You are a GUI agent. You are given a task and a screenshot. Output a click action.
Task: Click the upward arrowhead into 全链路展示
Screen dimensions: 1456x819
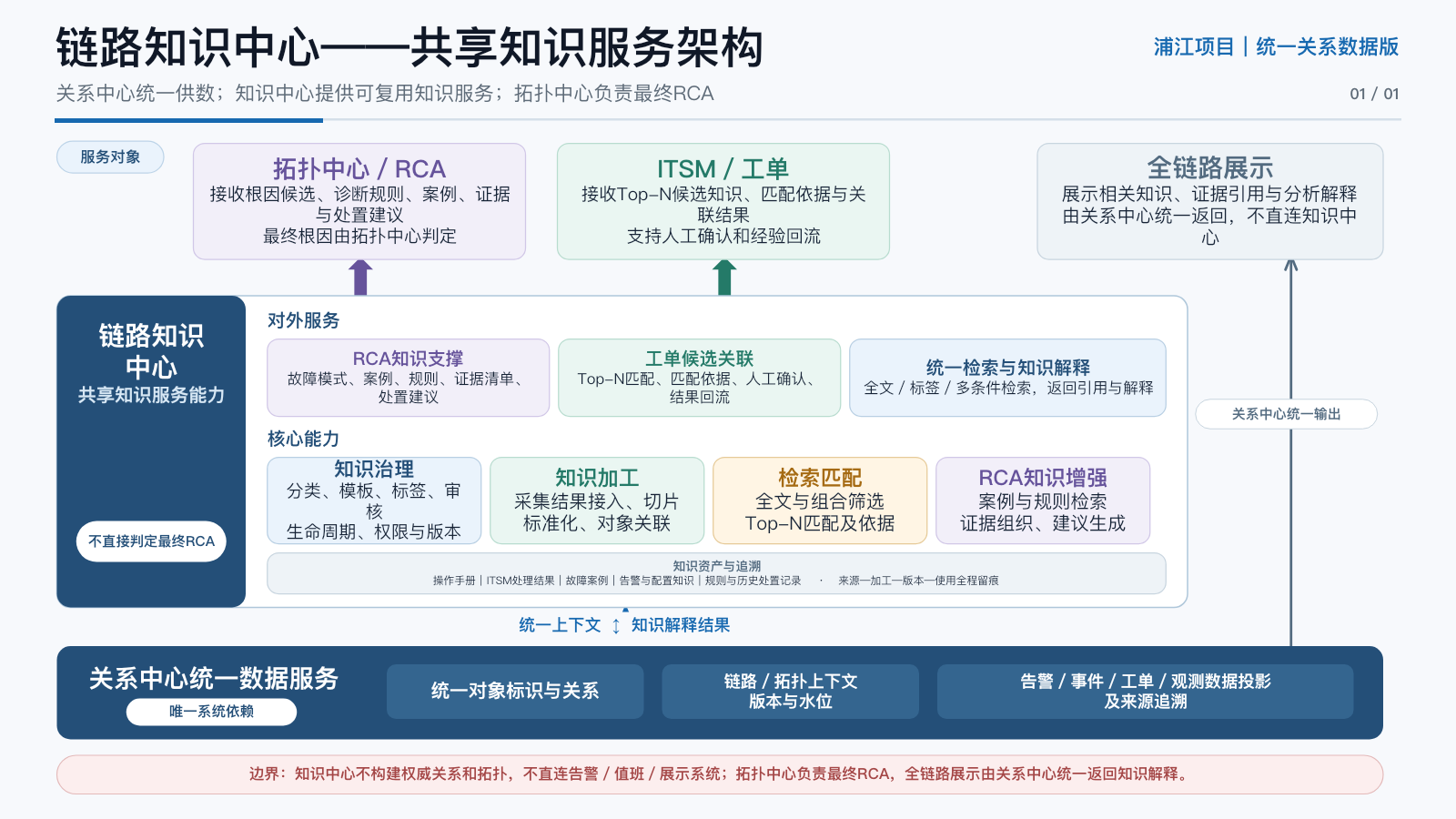(x=1290, y=267)
